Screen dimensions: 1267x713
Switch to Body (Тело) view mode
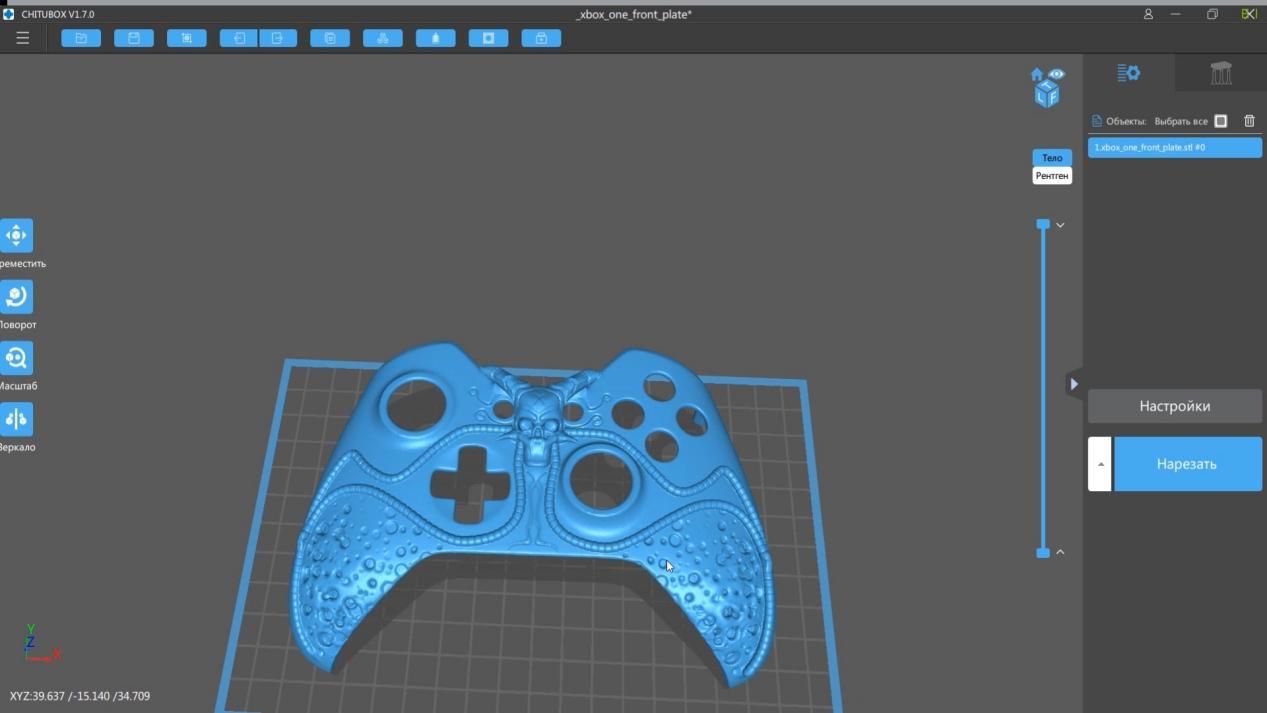tap(1052, 158)
